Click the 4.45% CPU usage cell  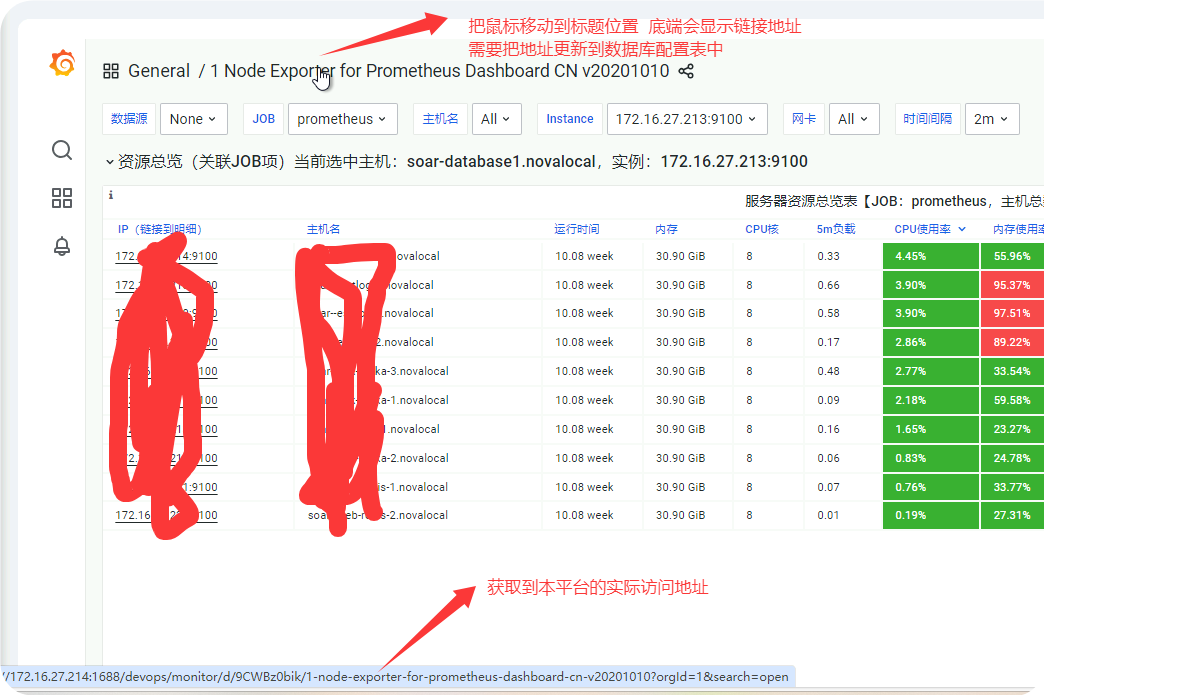[930, 257]
